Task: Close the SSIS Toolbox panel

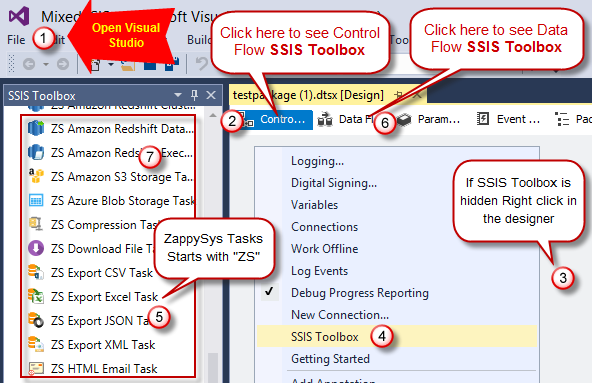Action: [211, 95]
